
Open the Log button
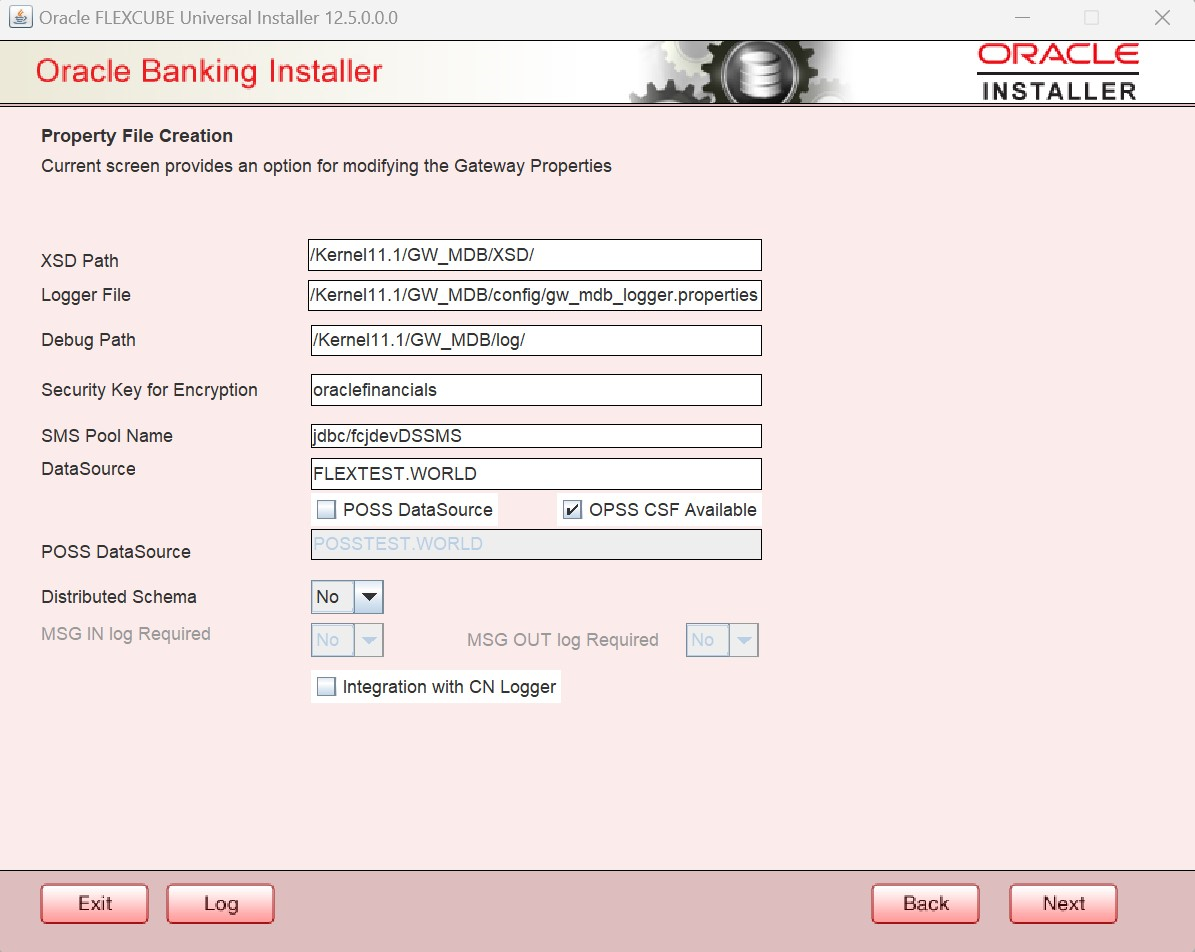tap(220, 903)
